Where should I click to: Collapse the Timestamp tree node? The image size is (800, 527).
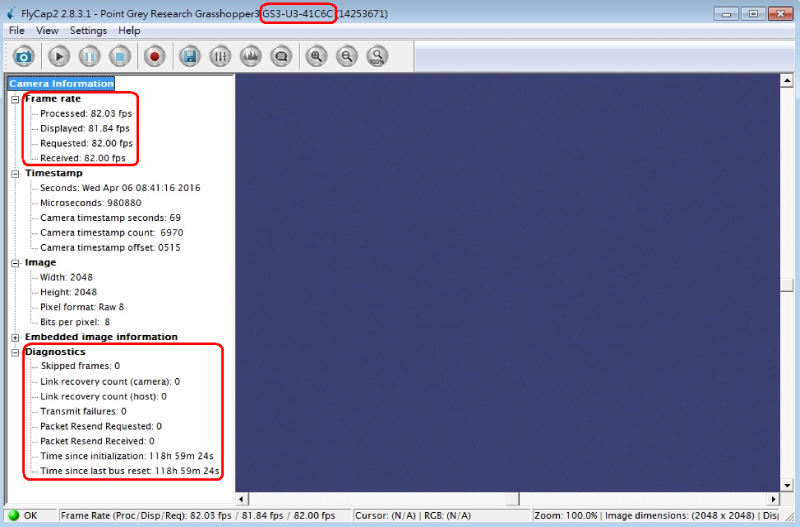click(15, 174)
